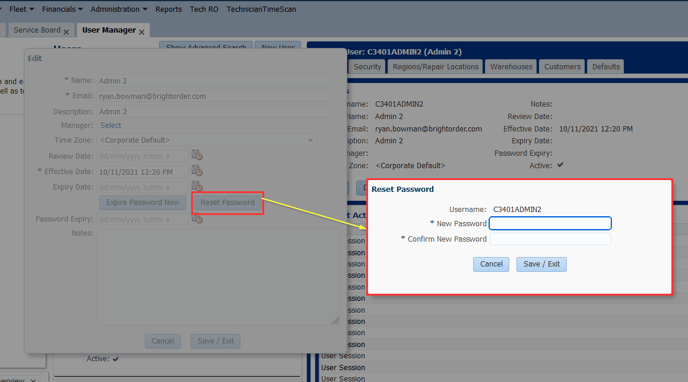Click the Select link for Manager
688x382 pixels.
111,125
